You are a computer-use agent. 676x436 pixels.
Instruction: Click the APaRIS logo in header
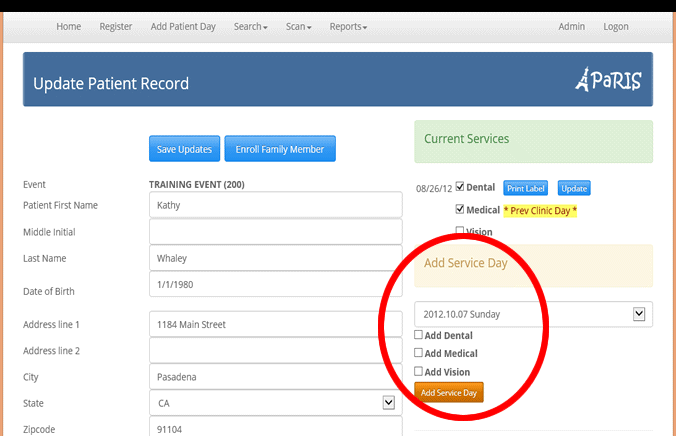click(608, 81)
